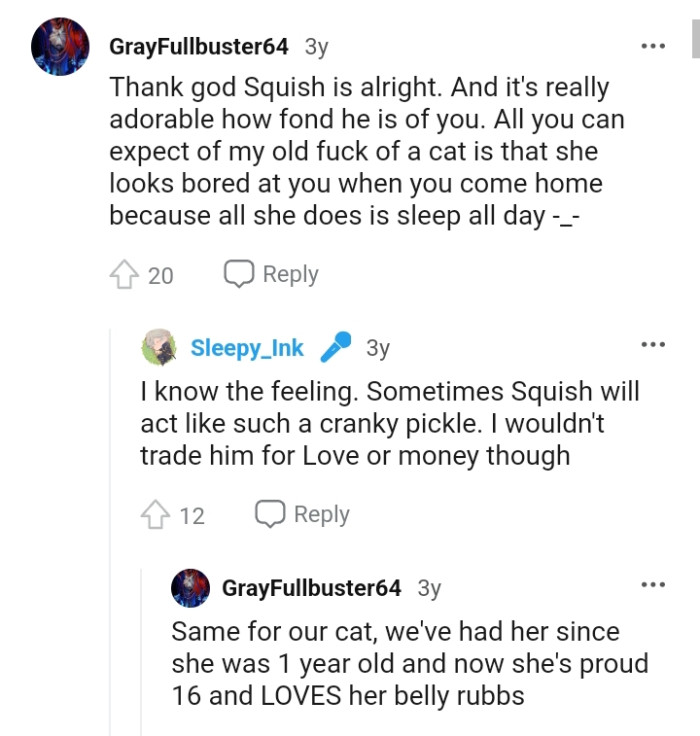Click speech bubble icon under Sleepy_Ink reply
This screenshot has width=700, height=736.
click(269, 514)
